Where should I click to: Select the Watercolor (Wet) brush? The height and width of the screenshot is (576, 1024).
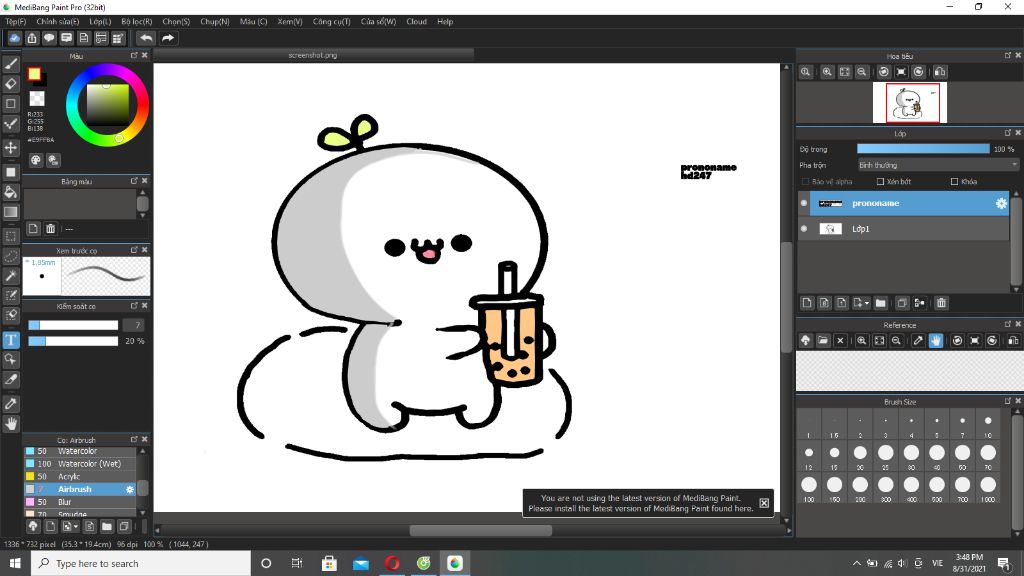click(80, 464)
